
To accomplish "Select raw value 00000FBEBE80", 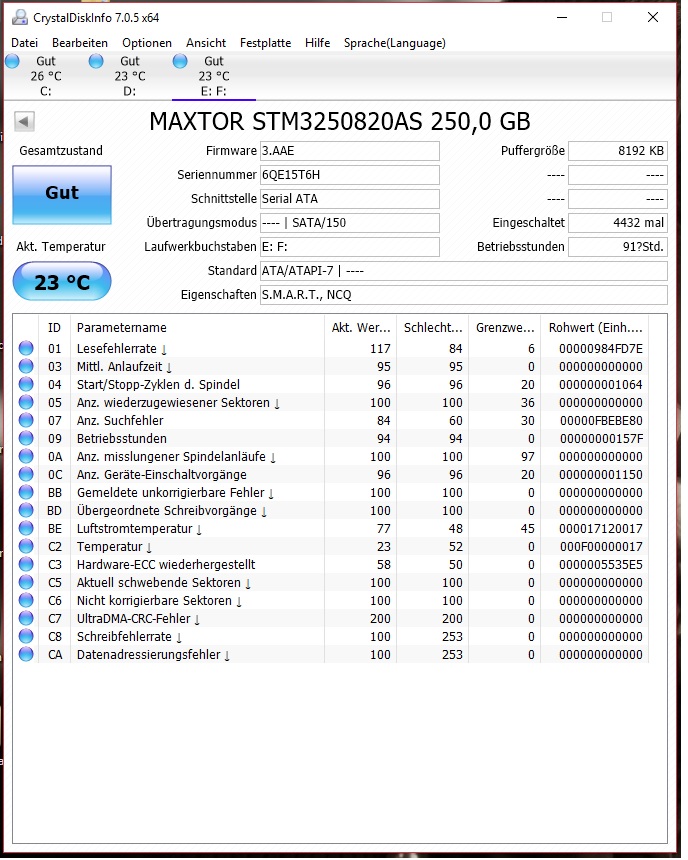I will point(601,421).
